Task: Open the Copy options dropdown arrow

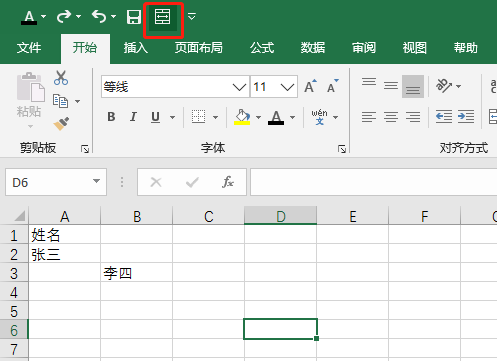Action: coord(78,101)
